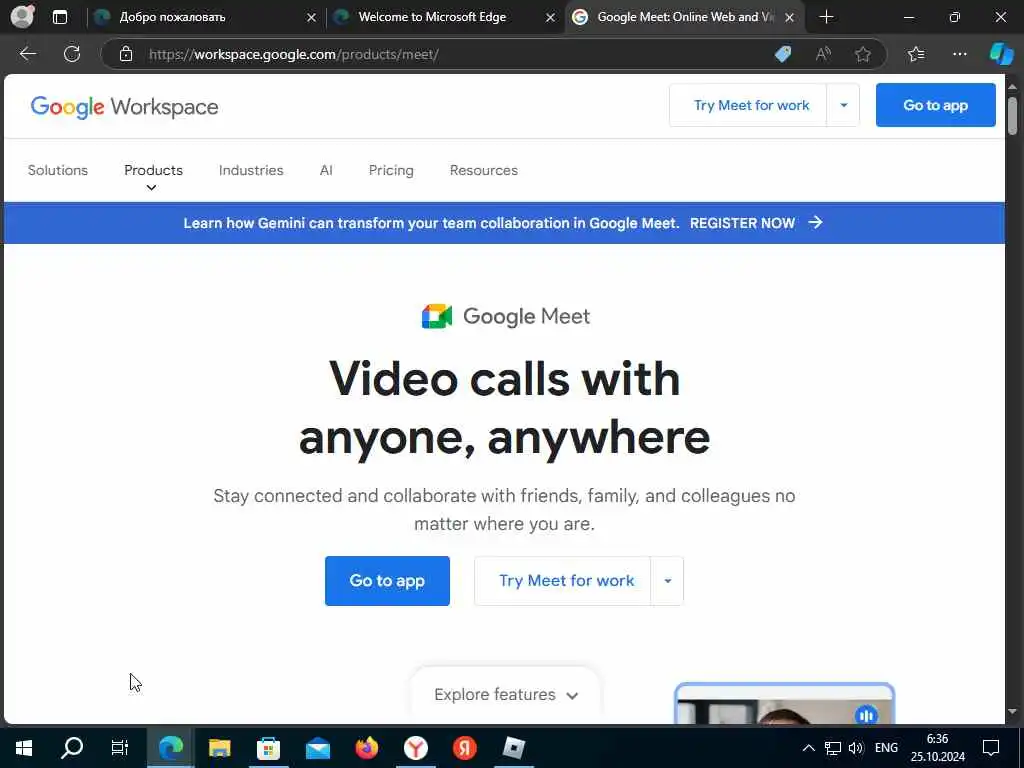This screenshot has width=1024, height=768.
Task: Open taskbar clock showing 6:36
Action: coord(938,748)
